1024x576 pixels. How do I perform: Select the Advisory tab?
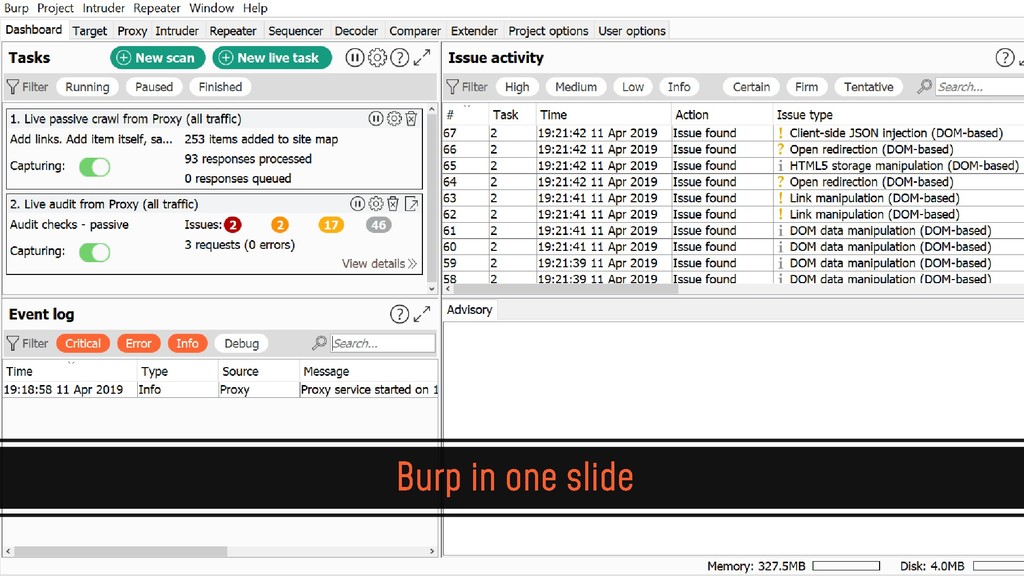click(470, 310)
